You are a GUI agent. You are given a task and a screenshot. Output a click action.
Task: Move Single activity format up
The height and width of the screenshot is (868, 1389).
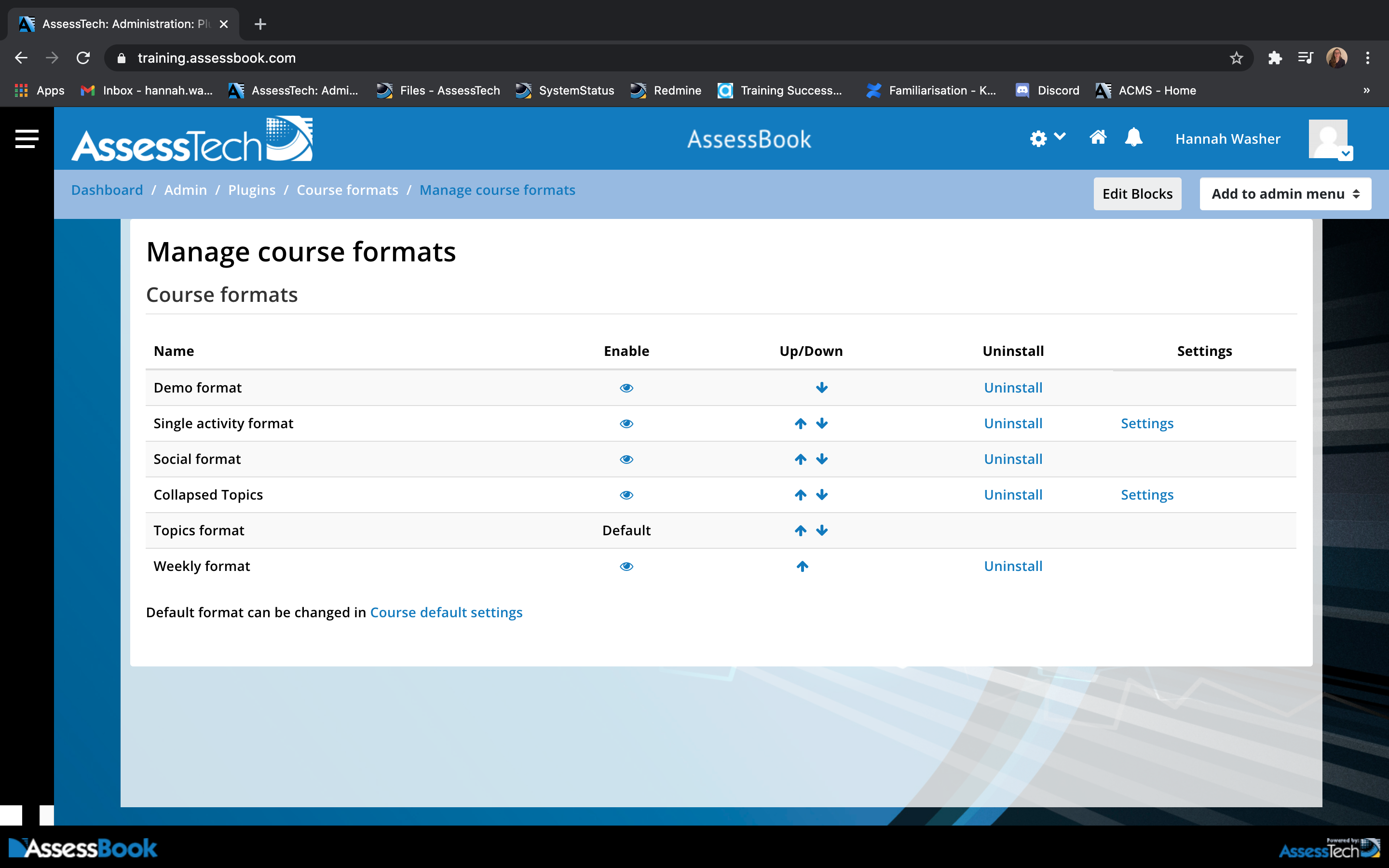(x=801, y=424)
